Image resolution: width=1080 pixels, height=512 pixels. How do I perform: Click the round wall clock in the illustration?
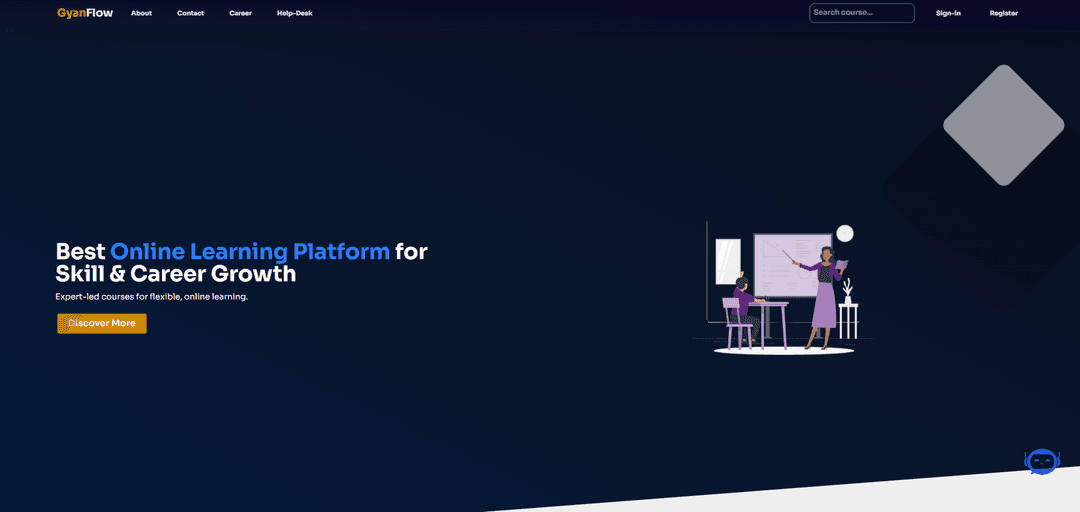(845, 233)
